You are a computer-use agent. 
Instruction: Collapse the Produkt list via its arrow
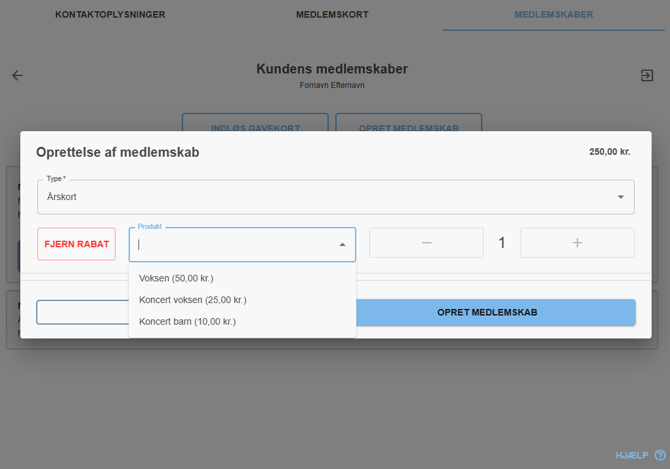[x=342, y=245]
